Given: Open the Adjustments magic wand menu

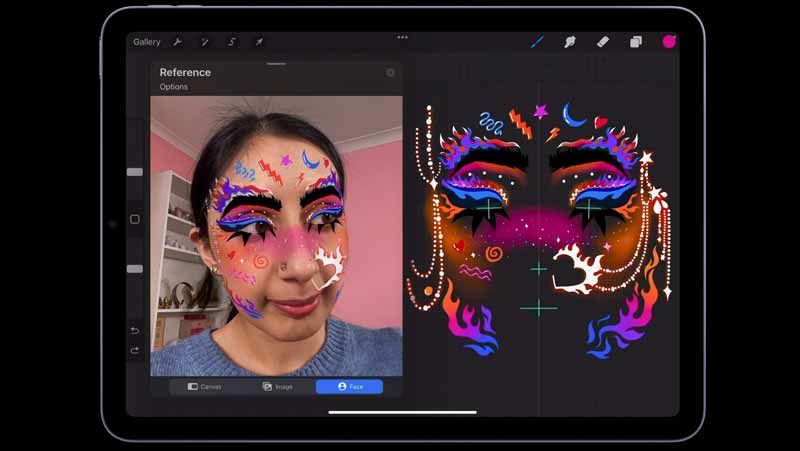Looking at the screenshot, I should pyautogui.click(x=205, y=42).
